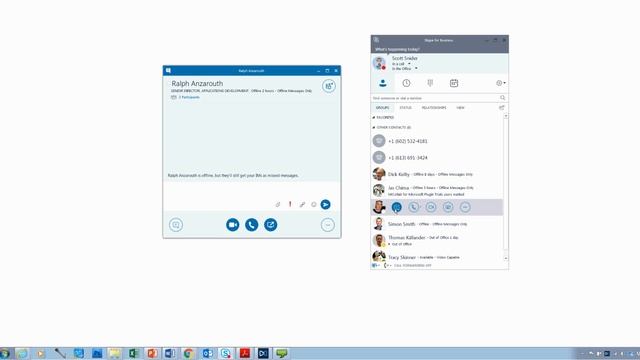The image size is (640, 360).
Task: Click contact list scrollbar up arrow
Action: 506,116
